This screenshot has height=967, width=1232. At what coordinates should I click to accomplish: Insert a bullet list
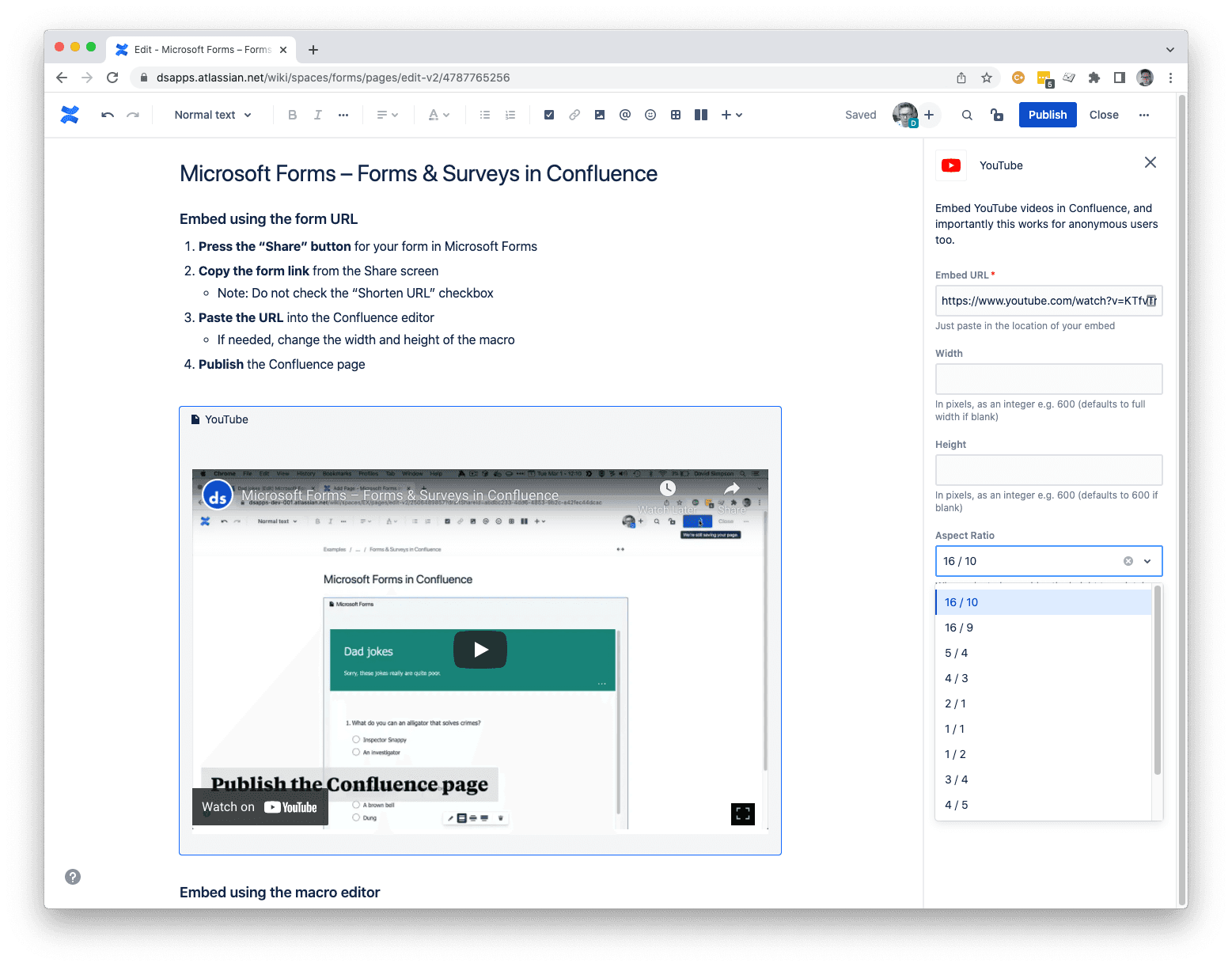pos(485,115)
